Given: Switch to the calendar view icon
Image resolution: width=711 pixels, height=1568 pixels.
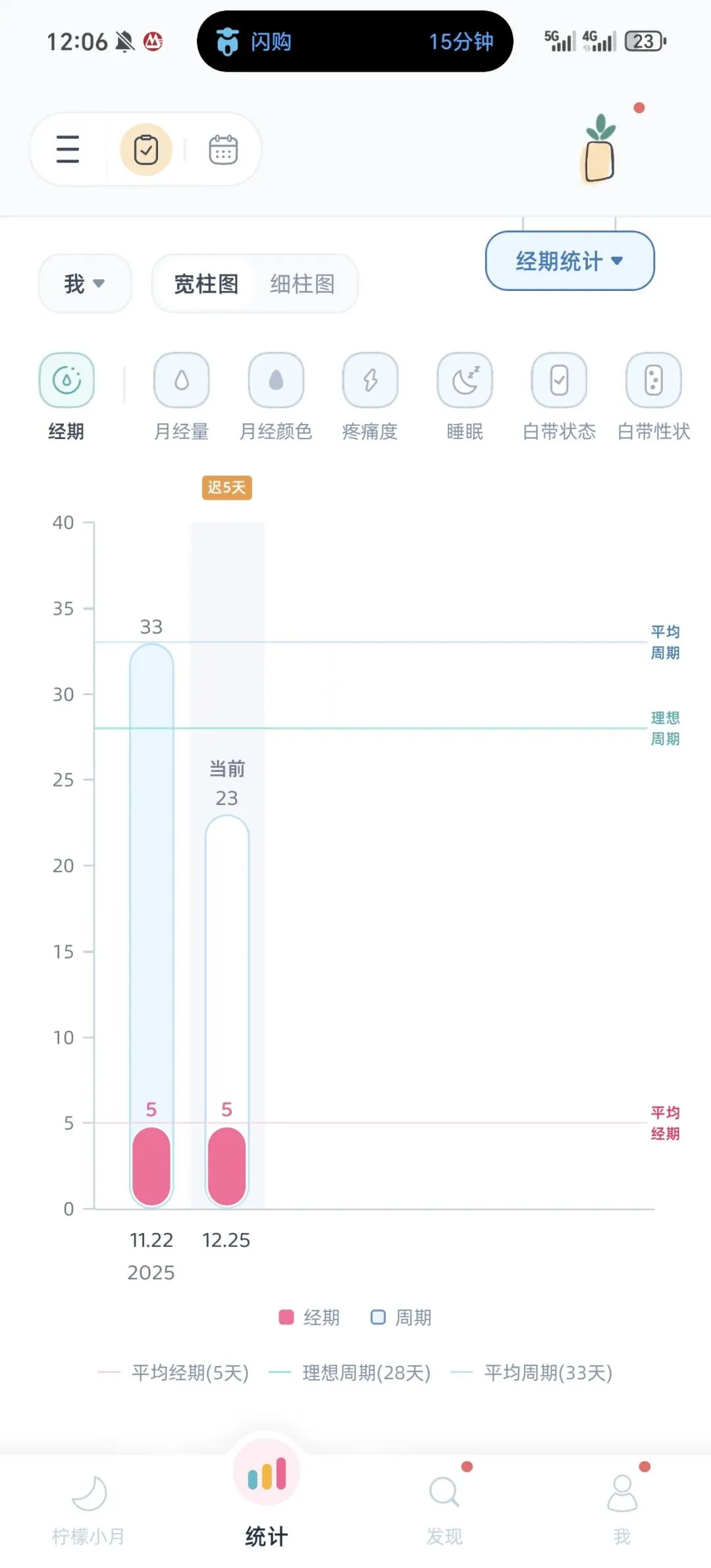Looking at the screenshot, I should (x=223, y=149).
